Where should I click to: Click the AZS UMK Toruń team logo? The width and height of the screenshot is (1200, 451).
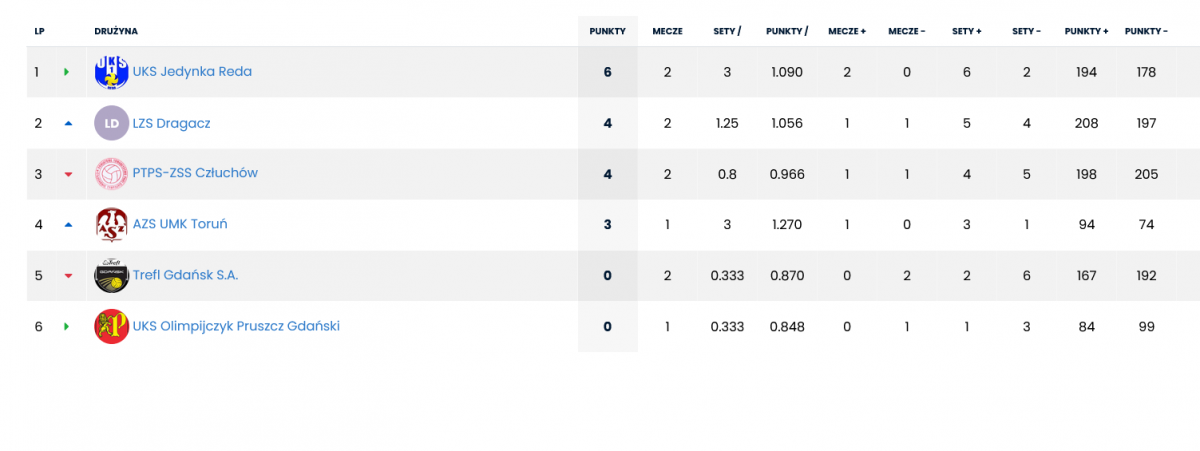pos(111,225)
